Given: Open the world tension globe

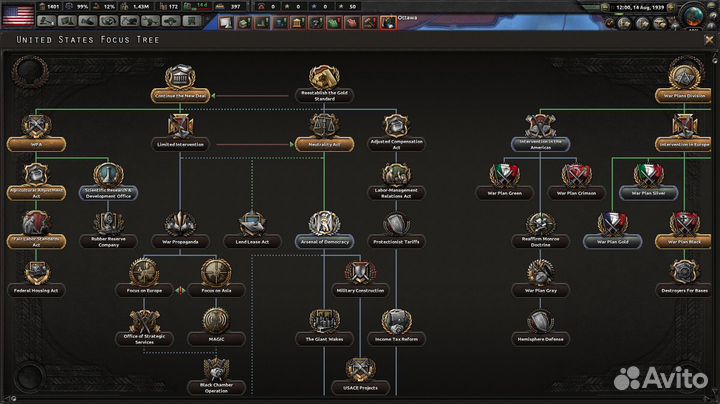Looking at the screenshot, I should tap(693, 16).
